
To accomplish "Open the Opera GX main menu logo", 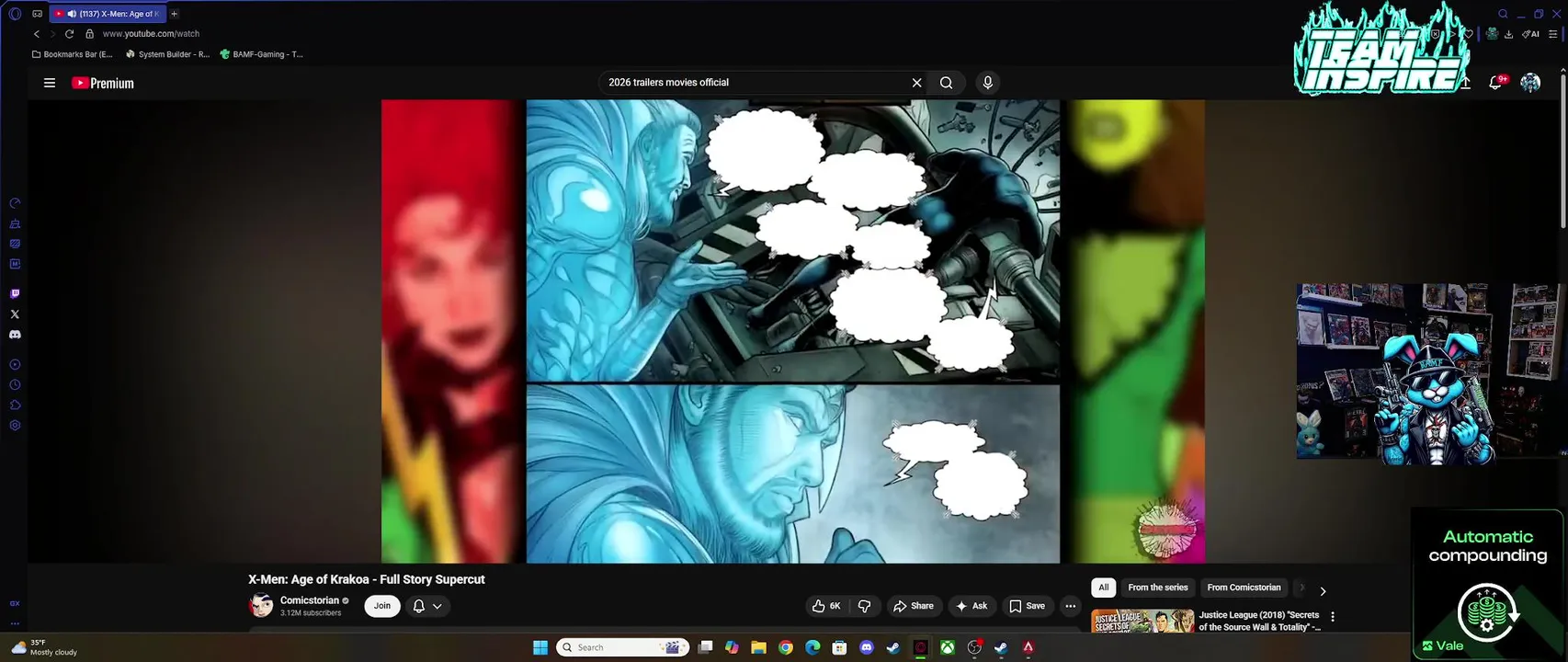I will (x=15, y=14).
